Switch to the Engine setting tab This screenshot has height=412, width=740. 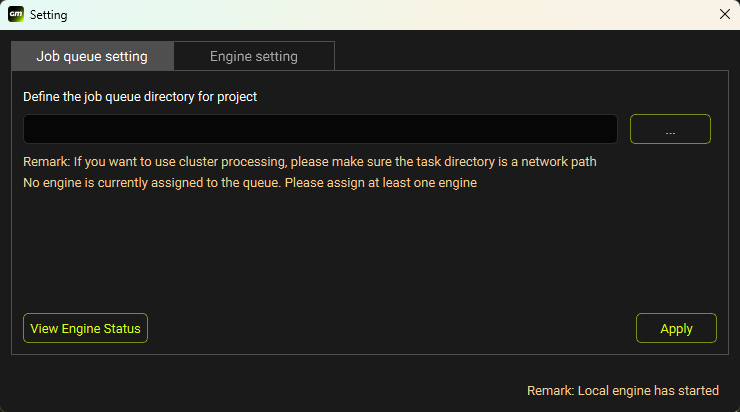tap(253, 56)
